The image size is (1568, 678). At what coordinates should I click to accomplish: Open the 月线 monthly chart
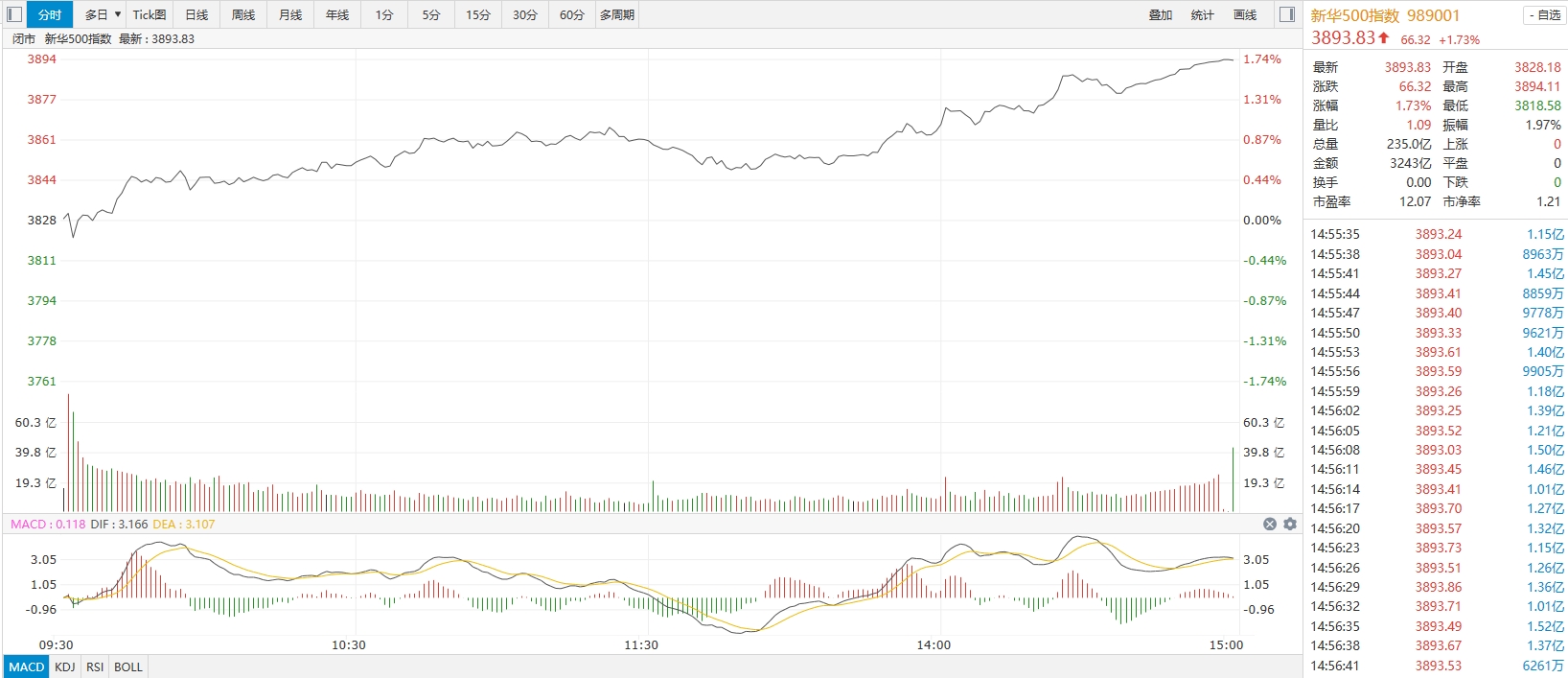(290, 14)
